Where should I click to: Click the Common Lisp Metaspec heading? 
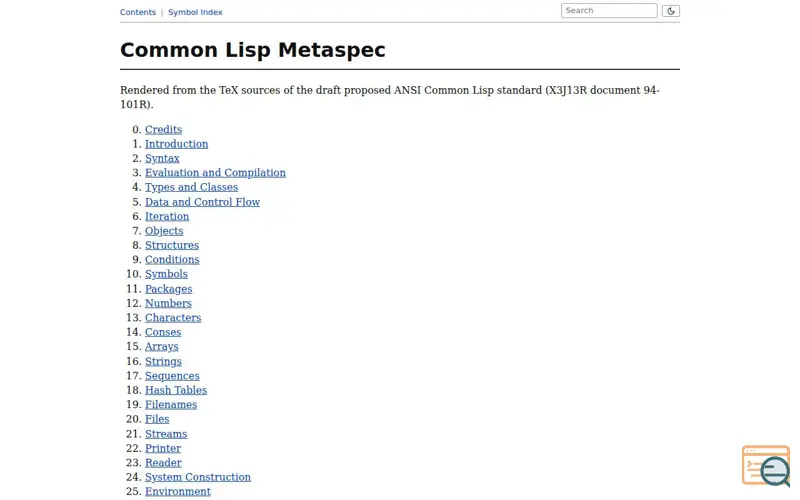tap(253, 50)
